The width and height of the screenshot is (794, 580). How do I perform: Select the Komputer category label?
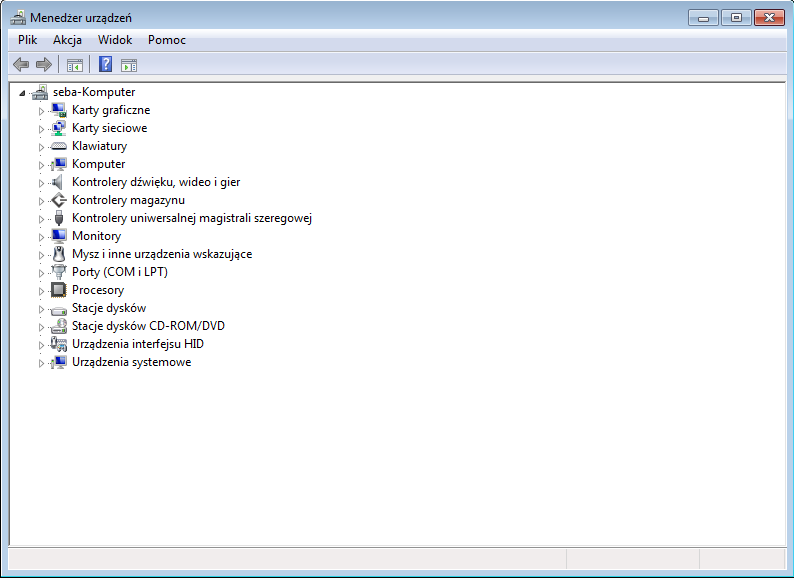(98, 164)
